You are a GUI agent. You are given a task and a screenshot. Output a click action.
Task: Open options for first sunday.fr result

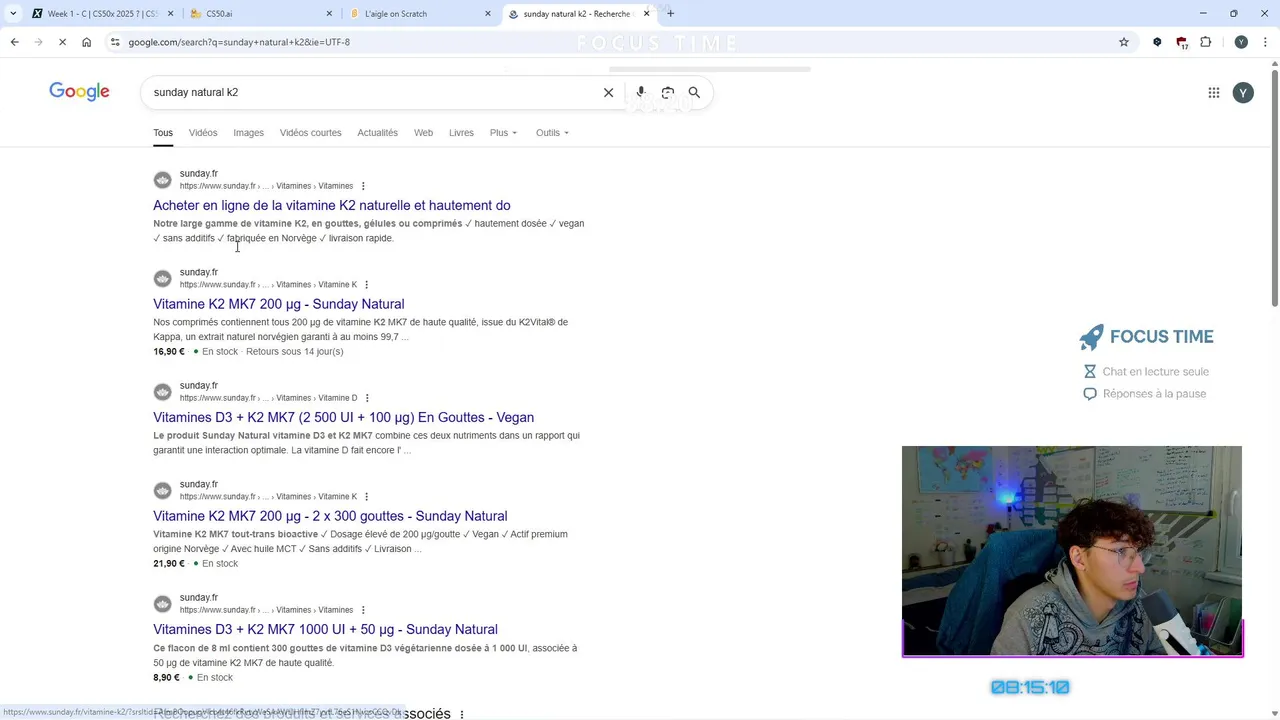point(363,186)
